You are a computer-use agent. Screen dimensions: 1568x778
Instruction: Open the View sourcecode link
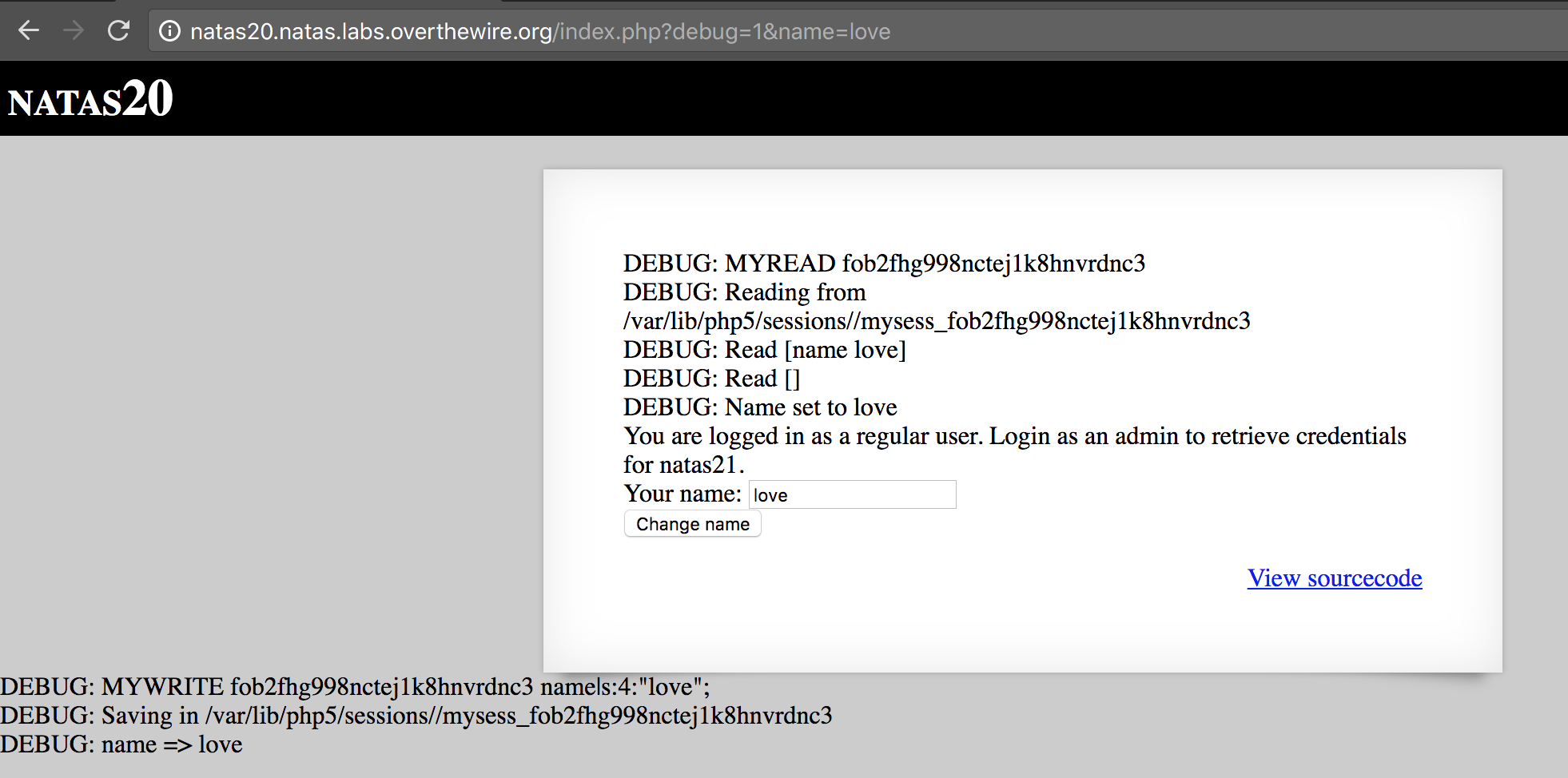[x=1334, y=578]
